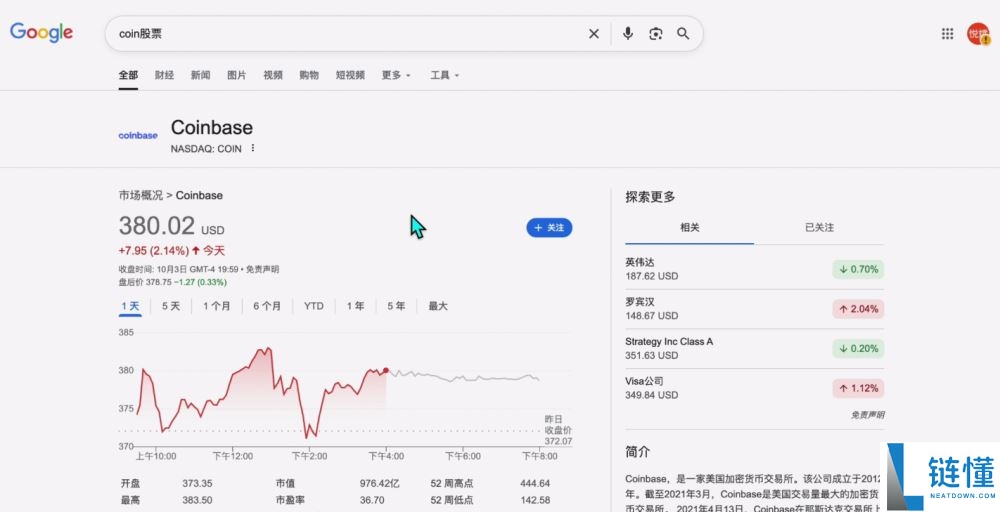Click the 市盈率 value 36.70
This screenshot has width=1000, height=512.
click(x=372, y=500)
